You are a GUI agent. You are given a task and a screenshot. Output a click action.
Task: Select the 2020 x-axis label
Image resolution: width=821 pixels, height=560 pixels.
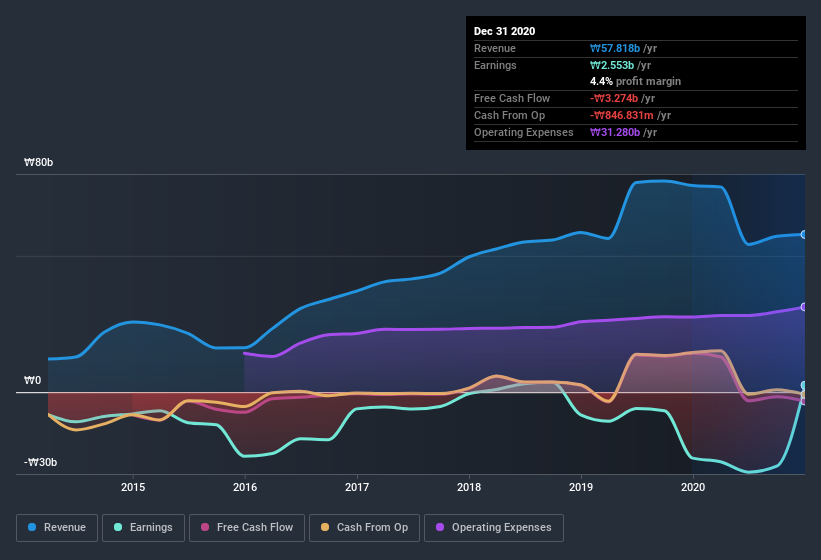click(693, 487)
